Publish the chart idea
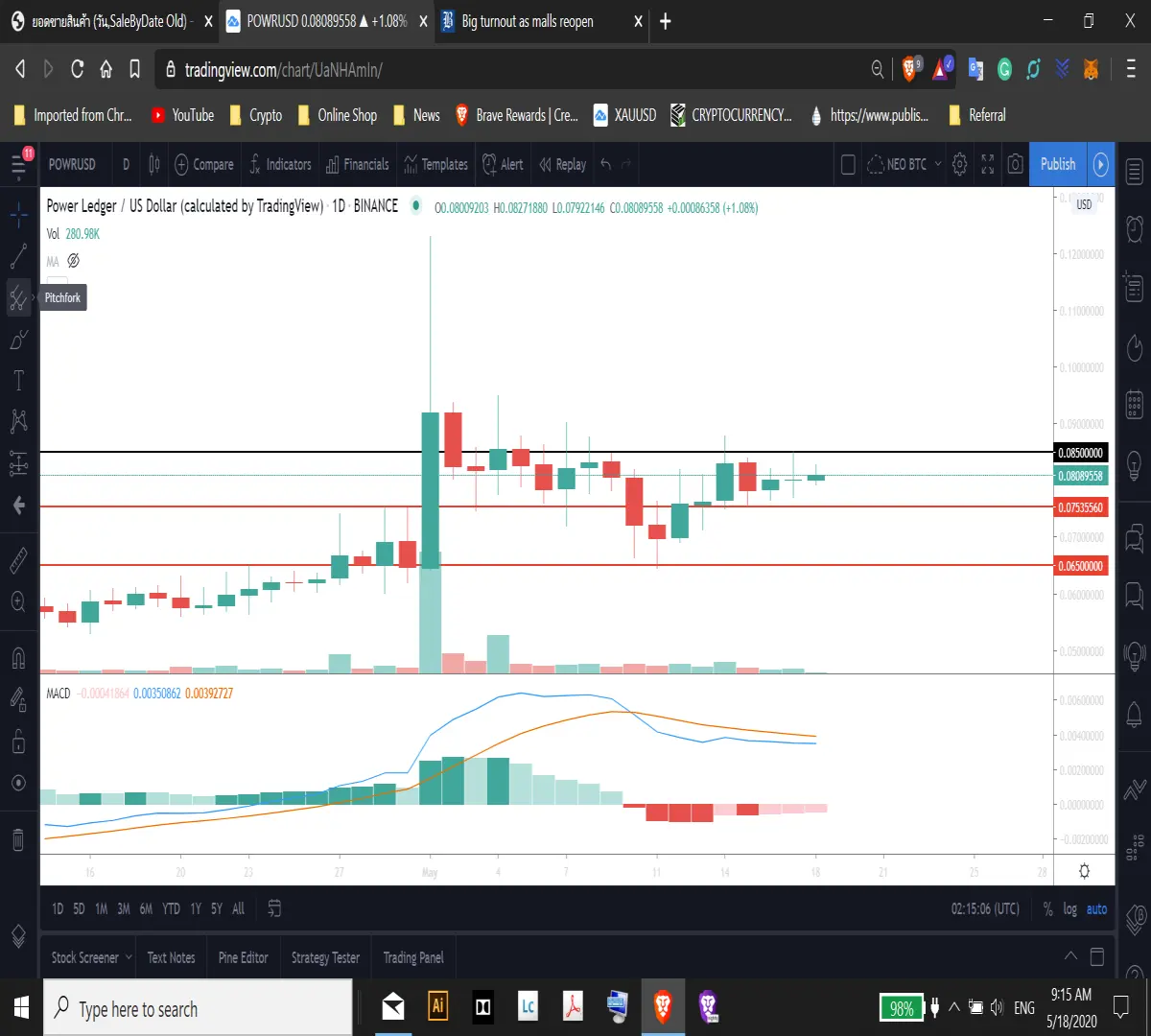Screen dimensions: 1151x1036 (1058, 164)
